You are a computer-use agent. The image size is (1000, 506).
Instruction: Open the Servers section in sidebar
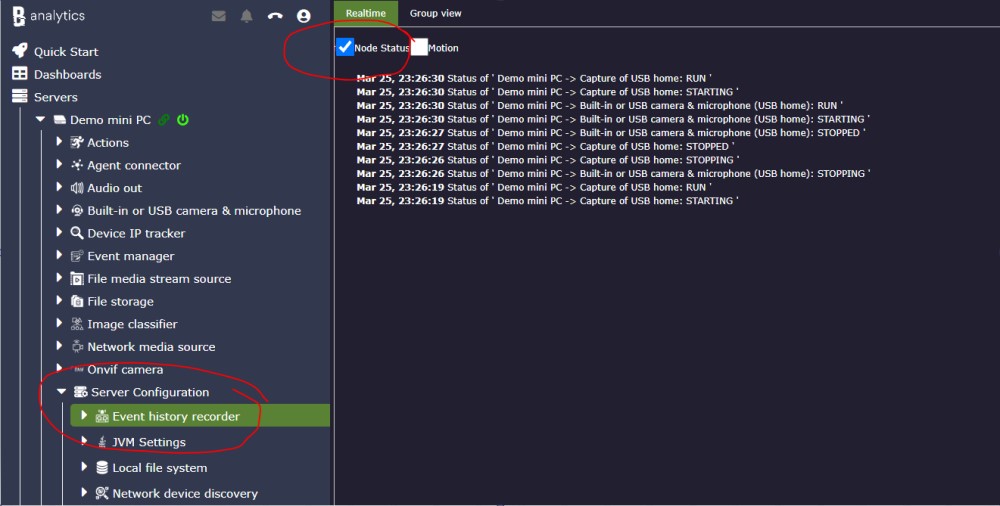[55, 97]
